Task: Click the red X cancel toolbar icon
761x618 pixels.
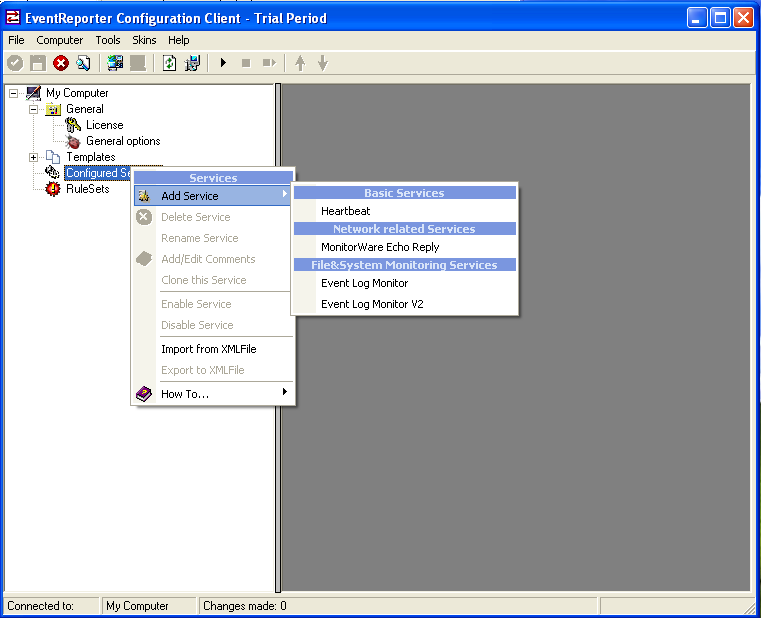Action: click(61, 63)
